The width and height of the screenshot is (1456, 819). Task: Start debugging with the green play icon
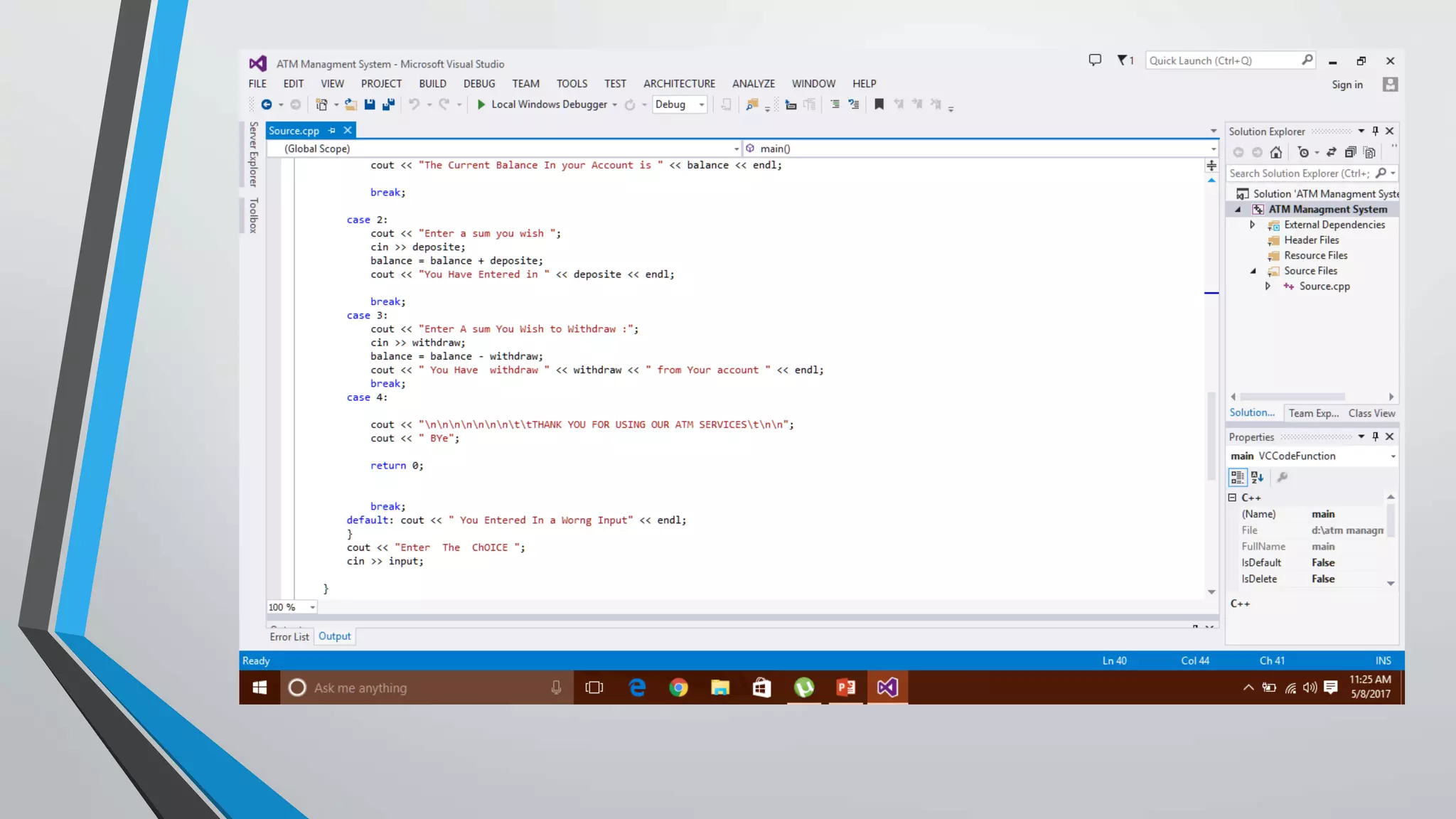point(481,105)
